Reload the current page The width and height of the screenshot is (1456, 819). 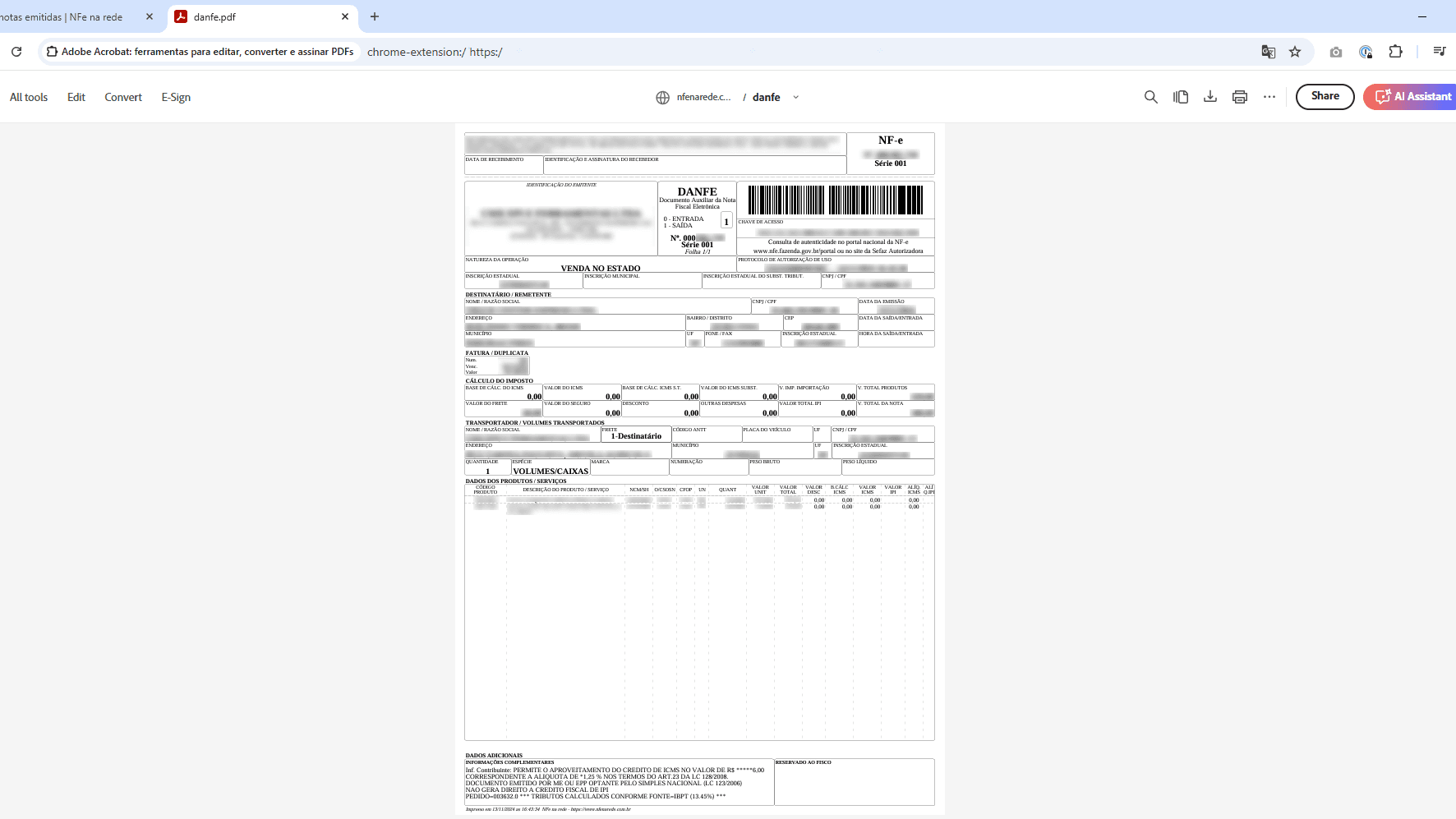[16, 52]
